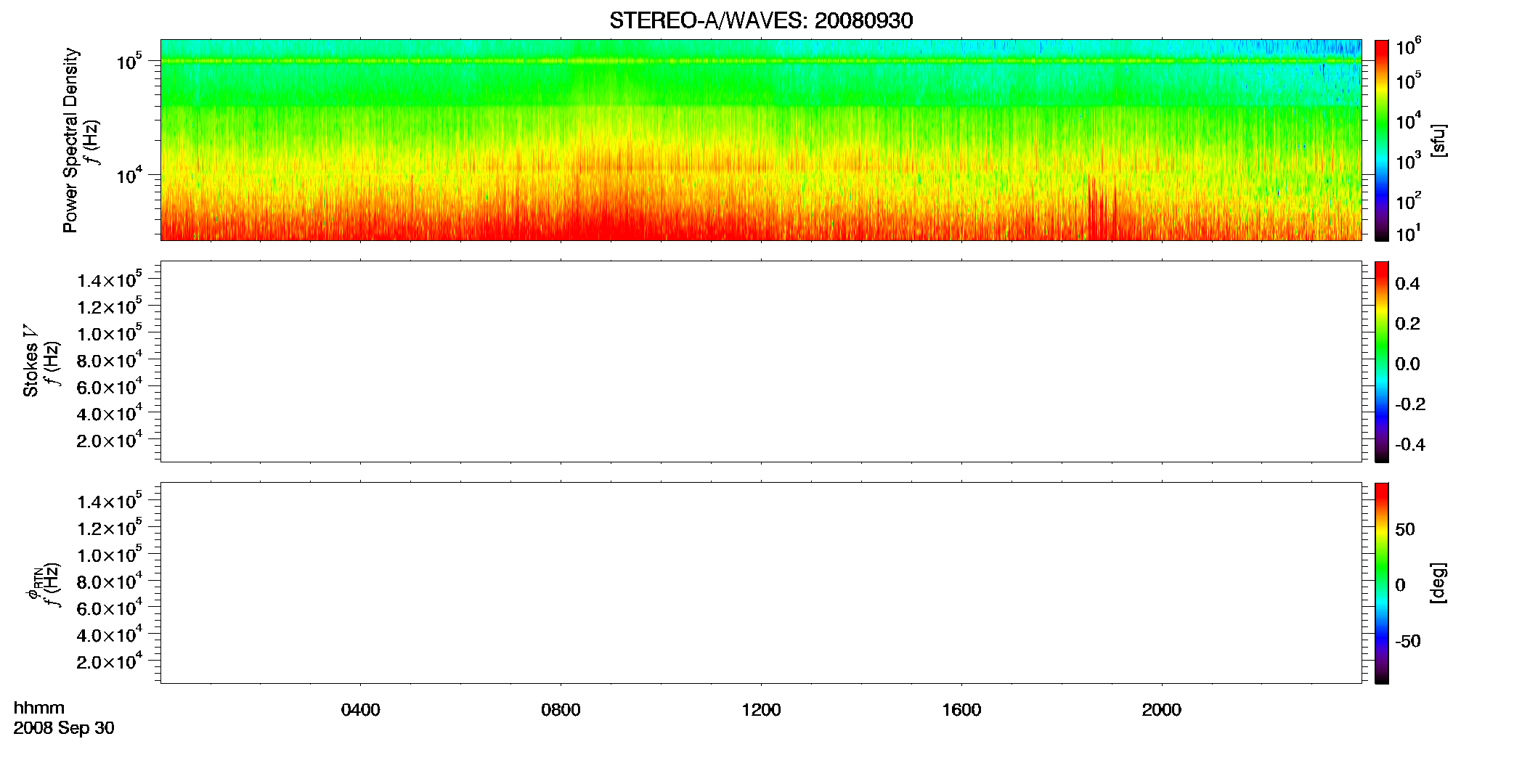The image size is (1522, 784).
Task: Click the Stokes V axis label
Action: [31, 362]
